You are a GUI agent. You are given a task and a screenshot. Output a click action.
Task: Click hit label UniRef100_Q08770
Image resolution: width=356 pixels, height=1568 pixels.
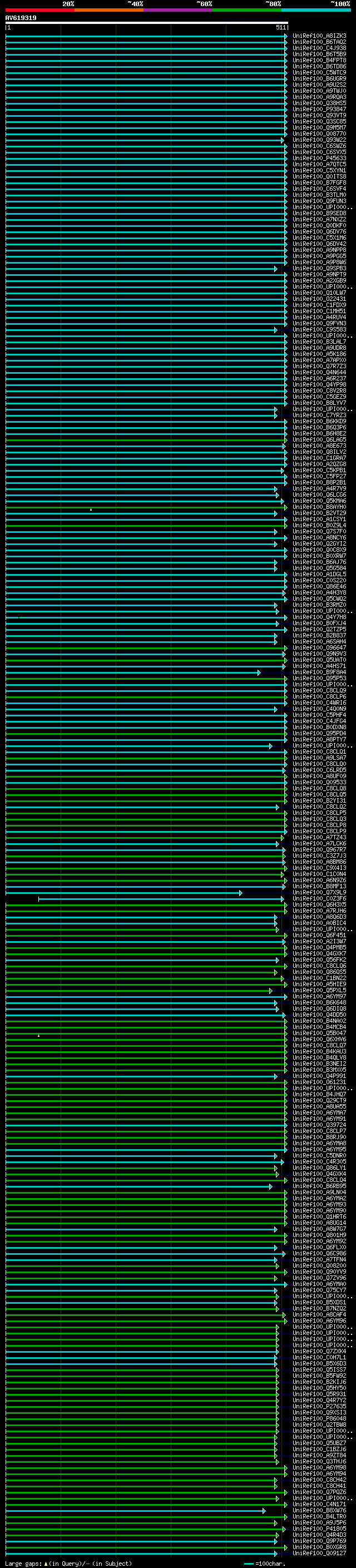[x=319, y=134]
